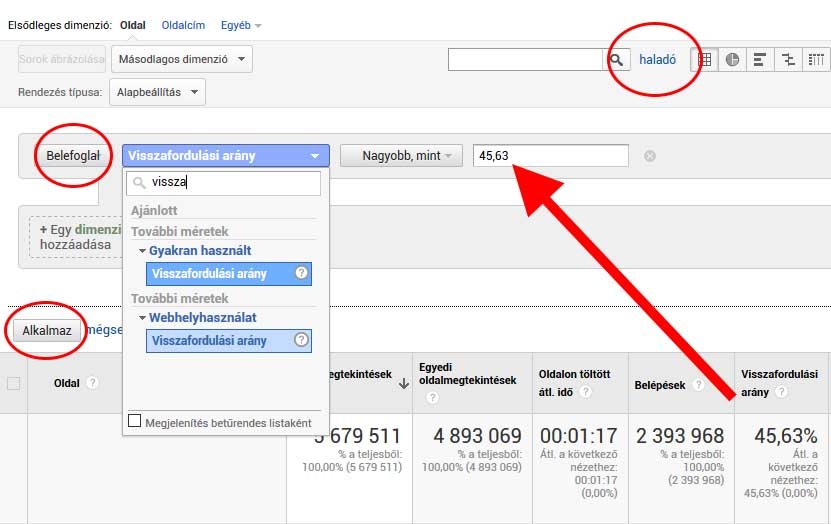Expand the Alapbeállítás sort type dropdown
Screen dimensions: 831x524
[x=156, y=93]
